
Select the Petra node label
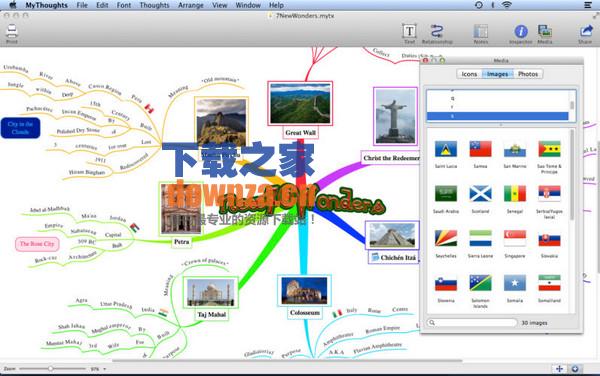[181, 242]
